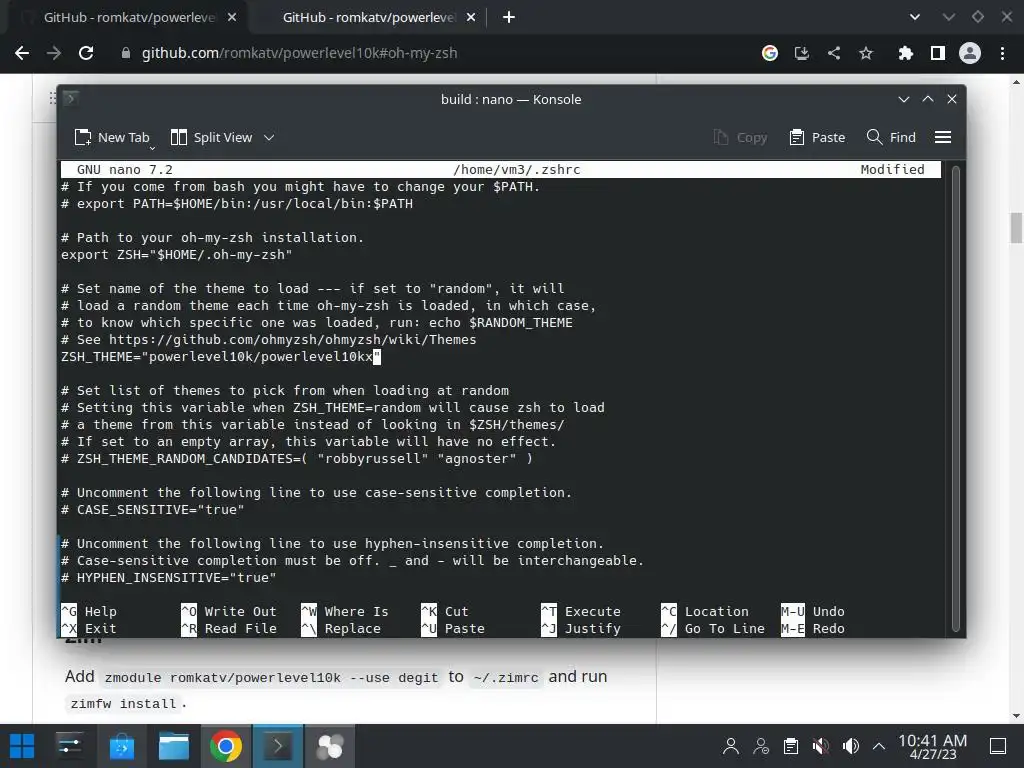Click the ohmyzsh wiki Themes URL text

tap(293, 340)
